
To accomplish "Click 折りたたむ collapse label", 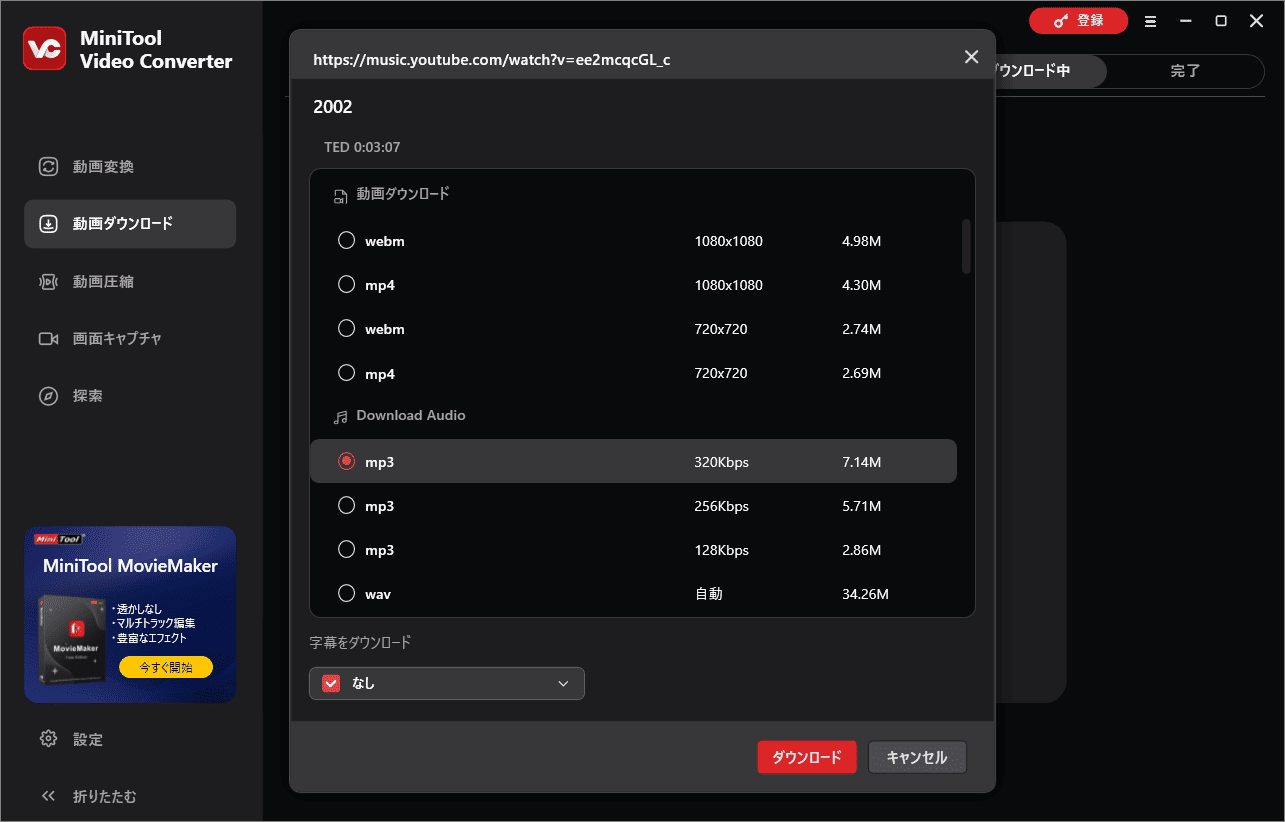I will 105,797.
